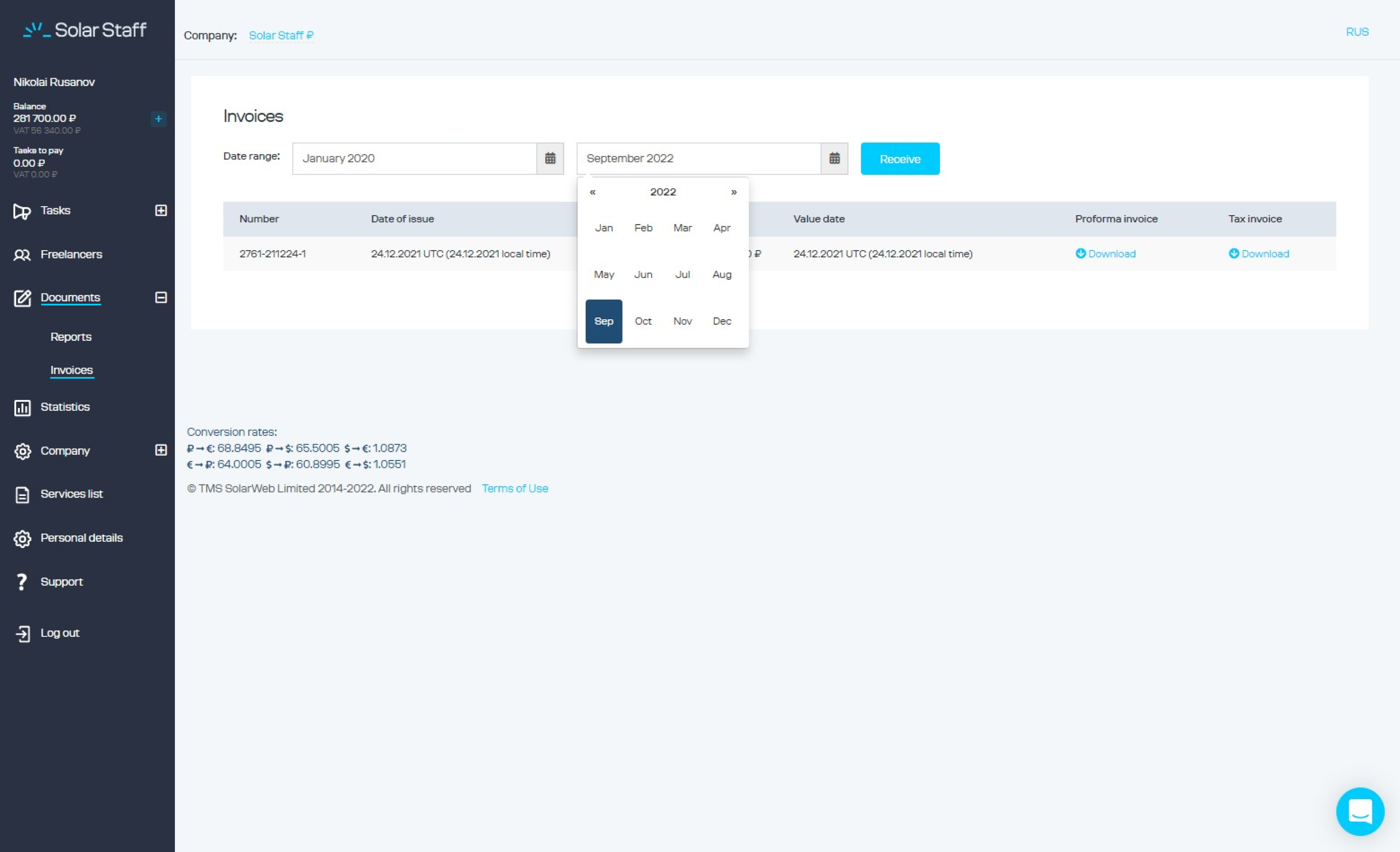Open the Reports submenu item
1400x852 pixels.
[x=71, y=337]
